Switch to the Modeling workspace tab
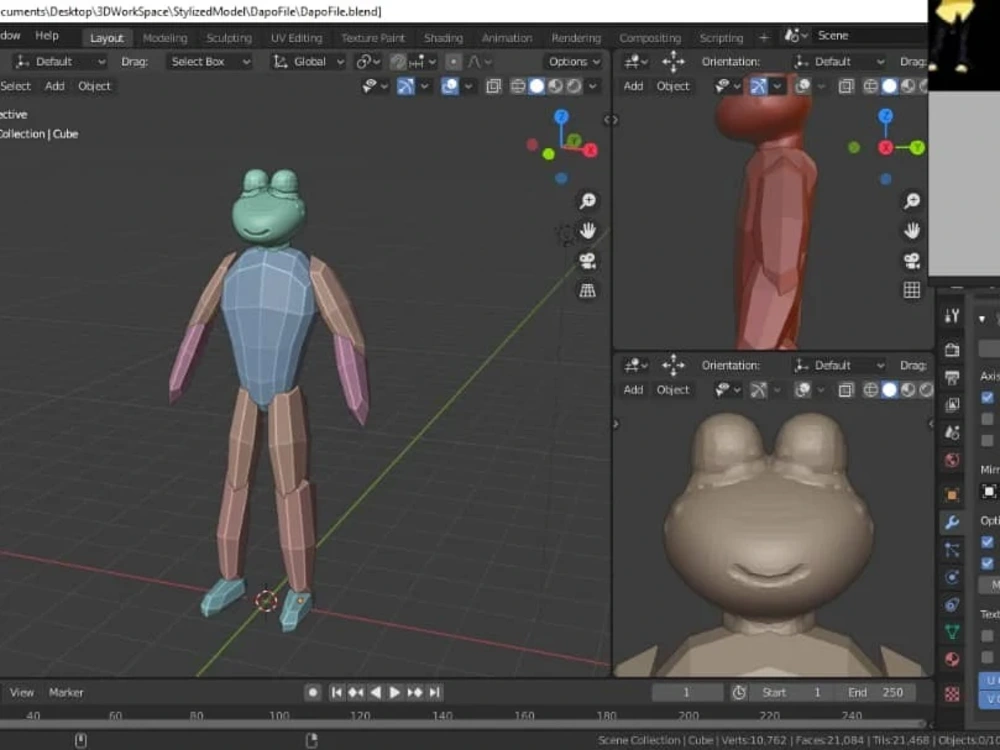 click(165, 38)
